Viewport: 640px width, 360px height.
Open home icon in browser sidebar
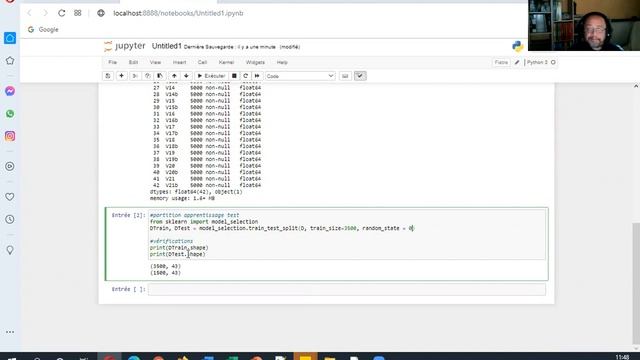click(10, 38)
